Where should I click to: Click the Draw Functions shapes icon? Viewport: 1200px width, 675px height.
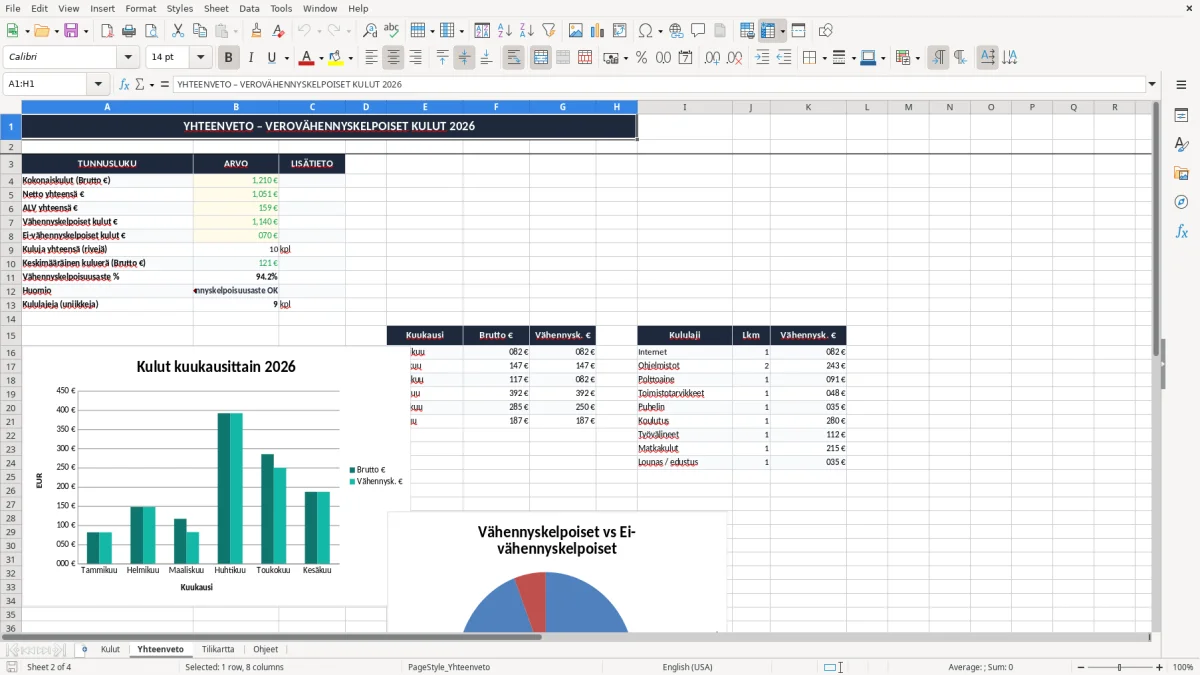click(826, 31)
